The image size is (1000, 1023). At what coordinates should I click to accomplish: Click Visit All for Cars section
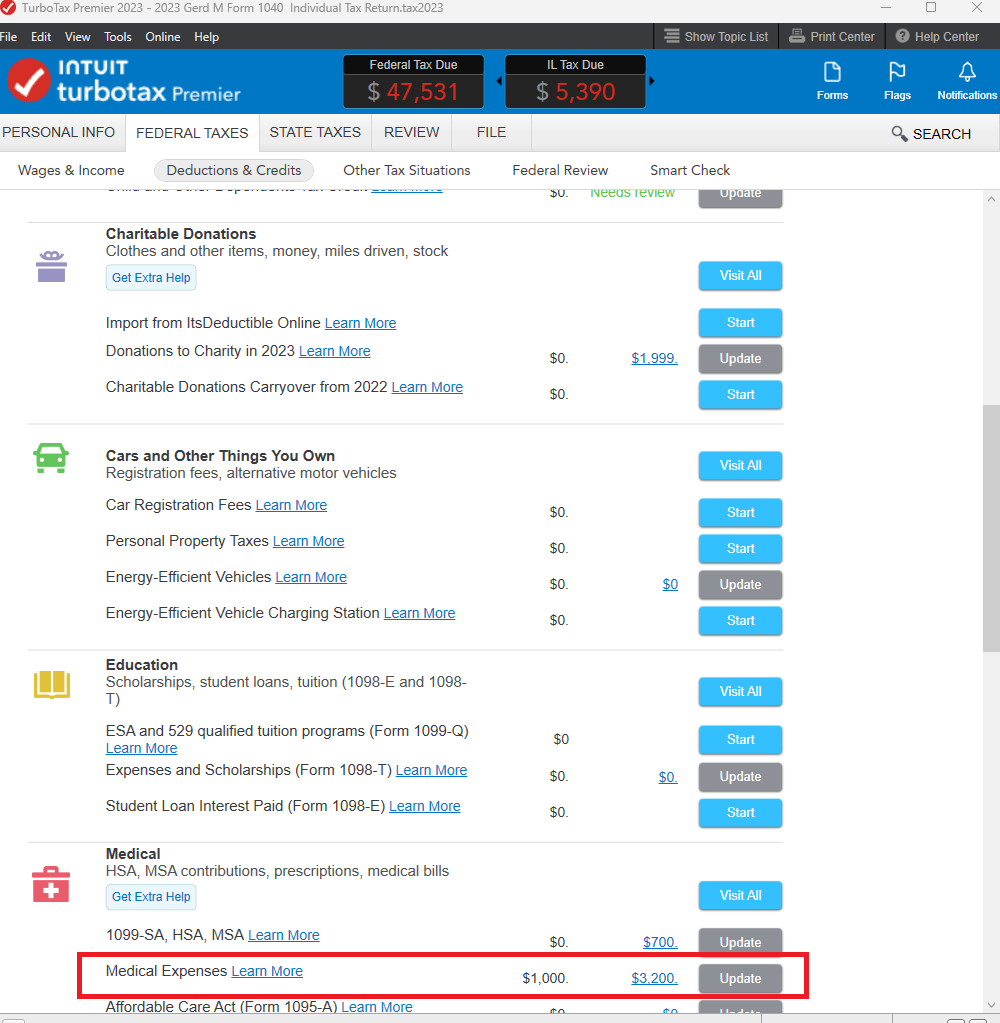point(740,465)
